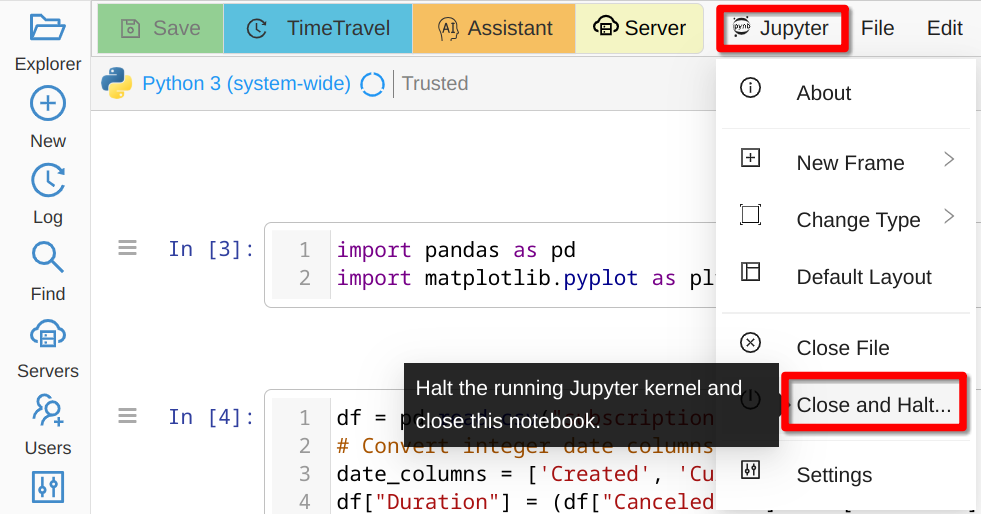Select Close and Halt from menu

point(873,405)
